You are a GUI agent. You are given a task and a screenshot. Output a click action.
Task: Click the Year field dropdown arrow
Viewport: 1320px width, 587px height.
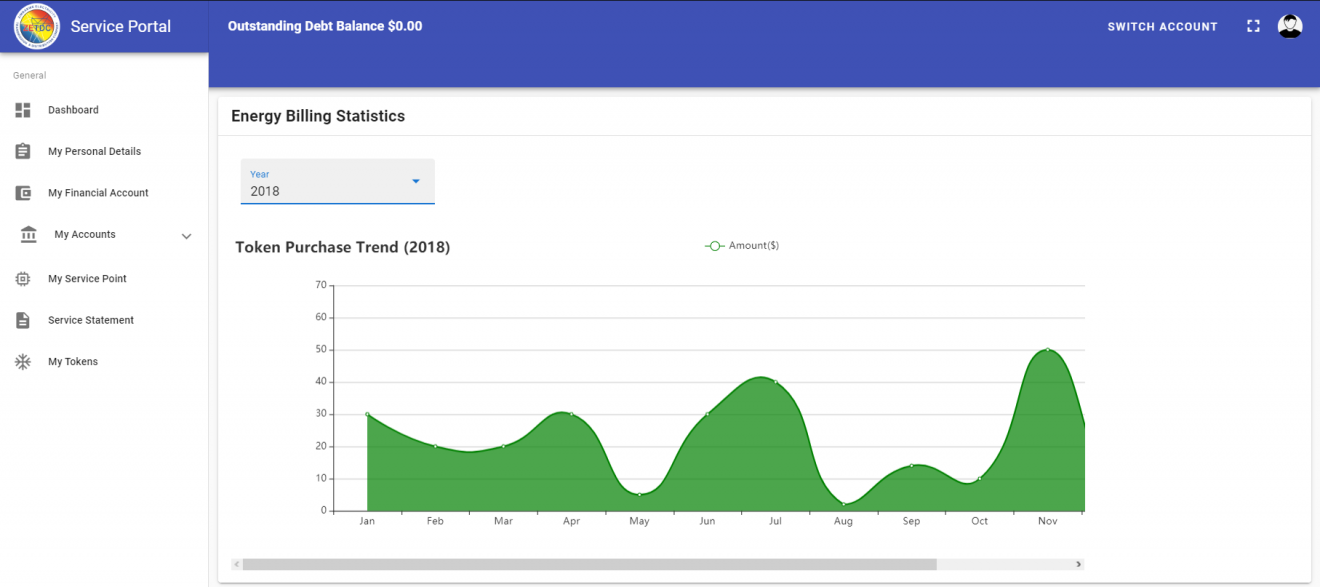point(415,182)
